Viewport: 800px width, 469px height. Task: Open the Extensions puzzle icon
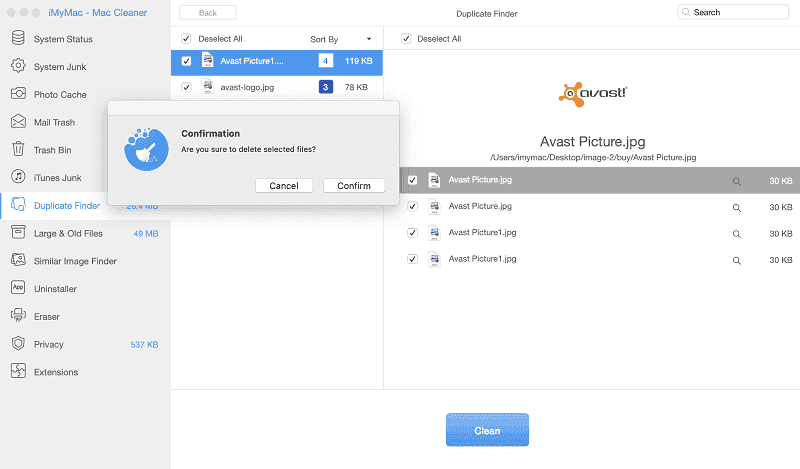[x=18, y=371]
